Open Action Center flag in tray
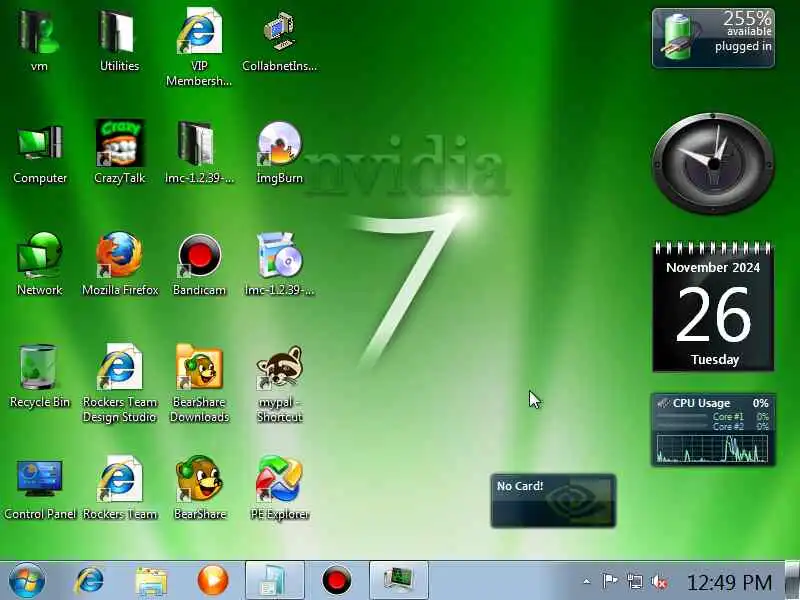Screen dimensions: 800x600 click(x=610, y=581)
